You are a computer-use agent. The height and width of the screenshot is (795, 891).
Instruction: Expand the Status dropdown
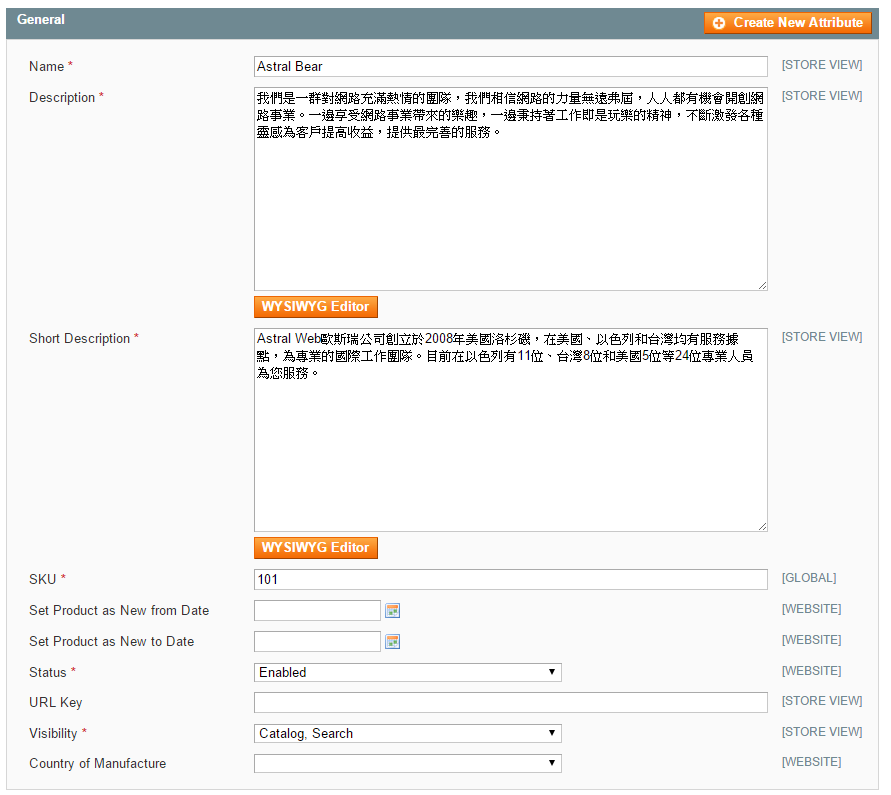[x=408, y=673]
